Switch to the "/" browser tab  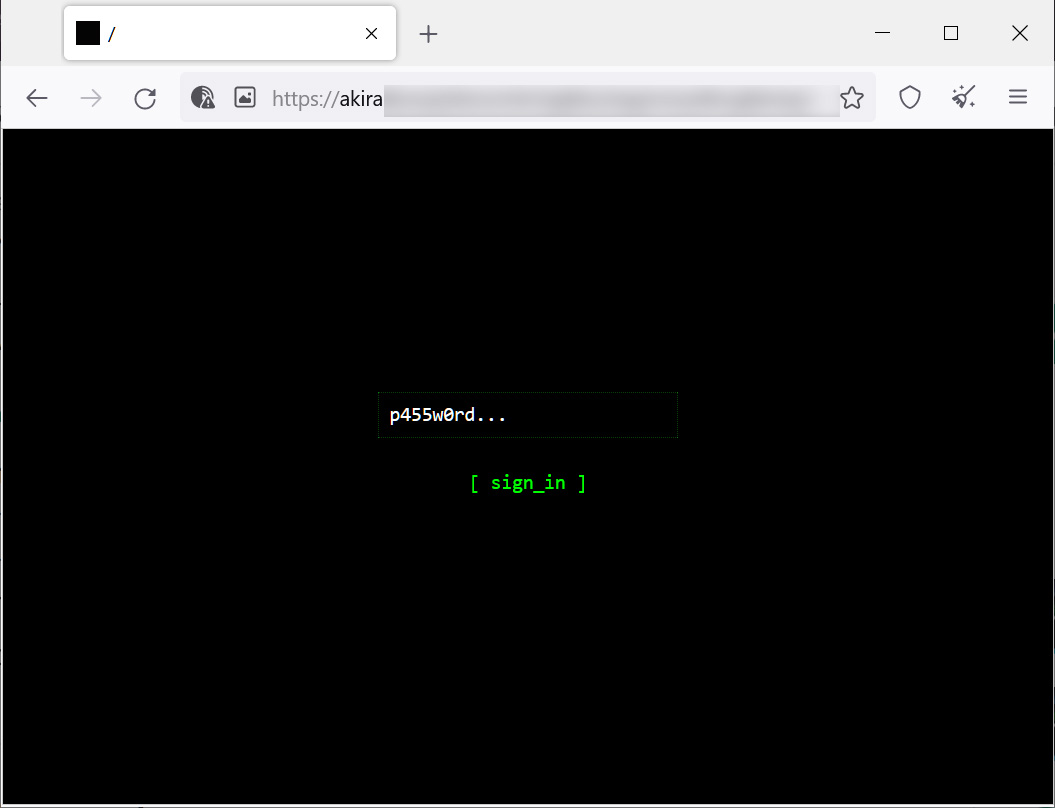pyautogui.click(x=200, y=32)
